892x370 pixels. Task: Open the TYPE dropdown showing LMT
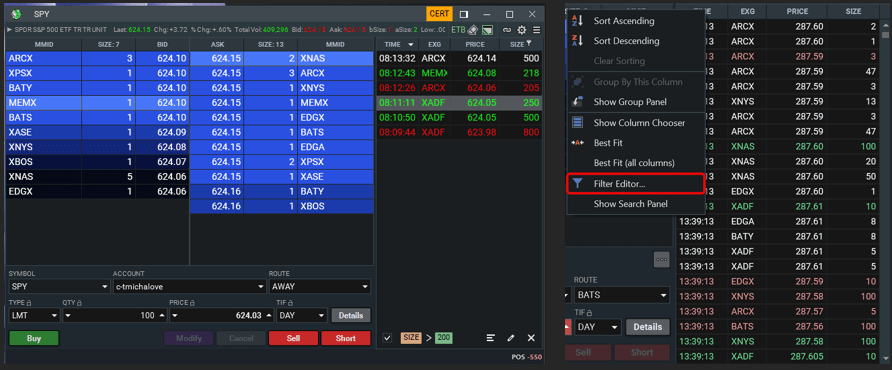click(34, 315)
